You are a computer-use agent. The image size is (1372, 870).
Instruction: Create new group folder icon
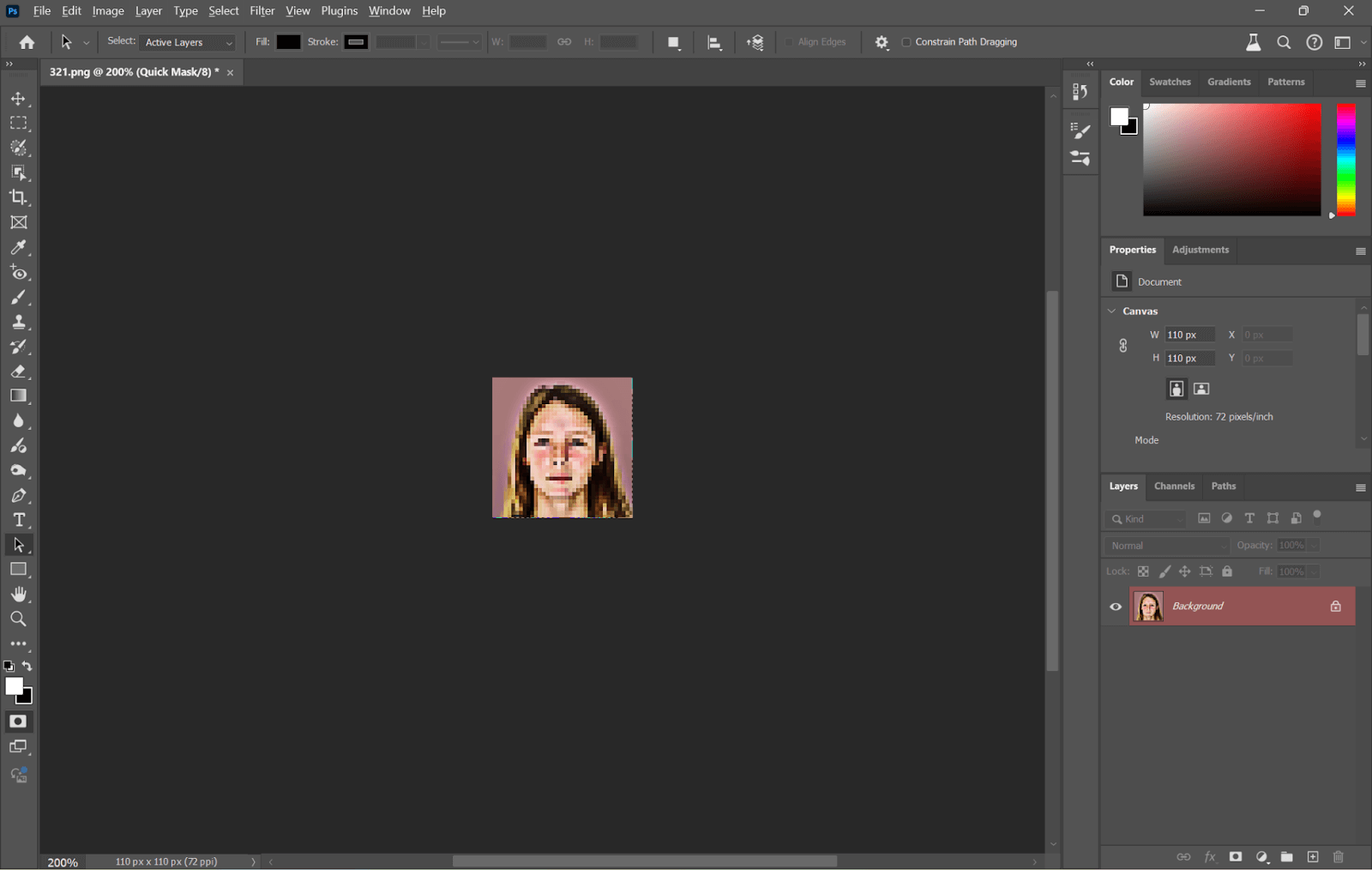[1287, 856]
